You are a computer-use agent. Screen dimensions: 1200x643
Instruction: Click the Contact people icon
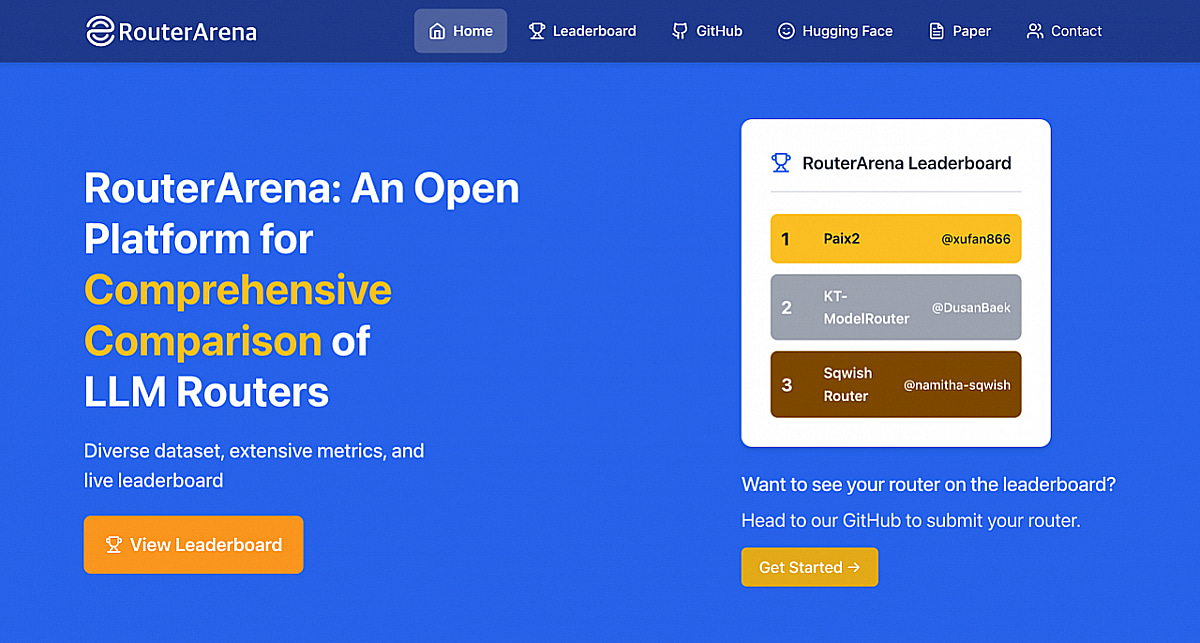click(1035, 31)
